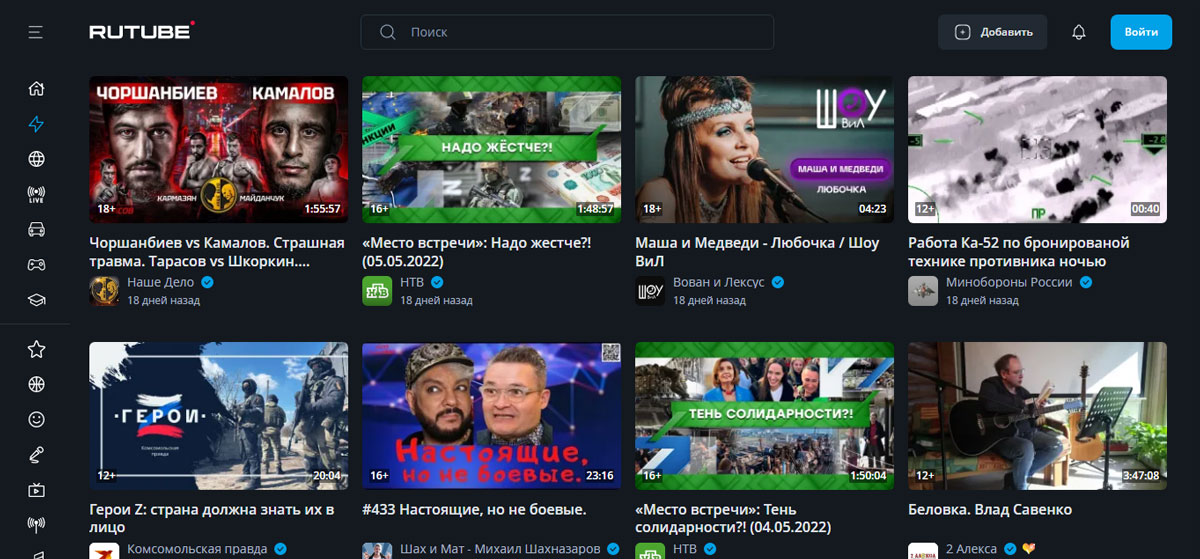The image size is (1200, 559).
Task: Open Герои video thumbnail
Action: point(218,416)
